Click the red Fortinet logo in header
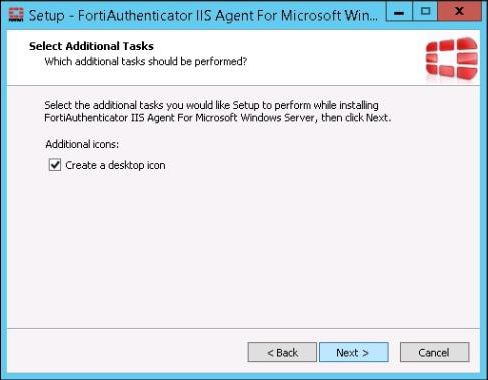 (452, 59)
